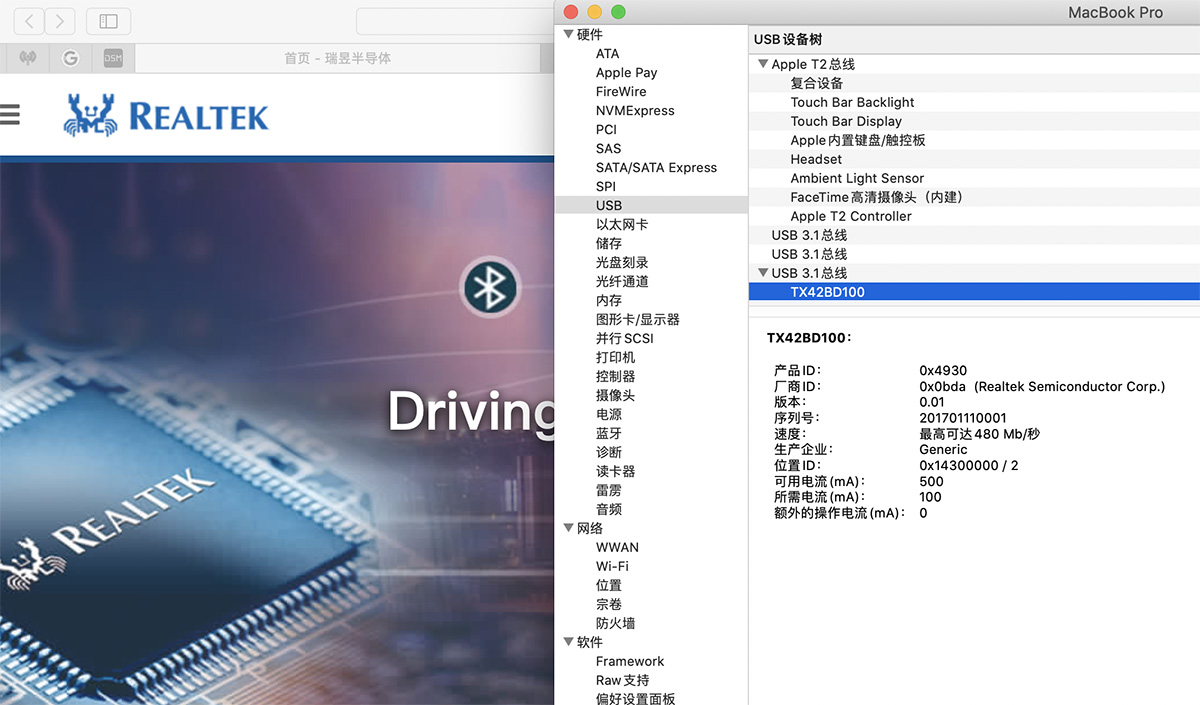Select 控制器 in the sidebar
1200x705 pixels.
(615, 377)
